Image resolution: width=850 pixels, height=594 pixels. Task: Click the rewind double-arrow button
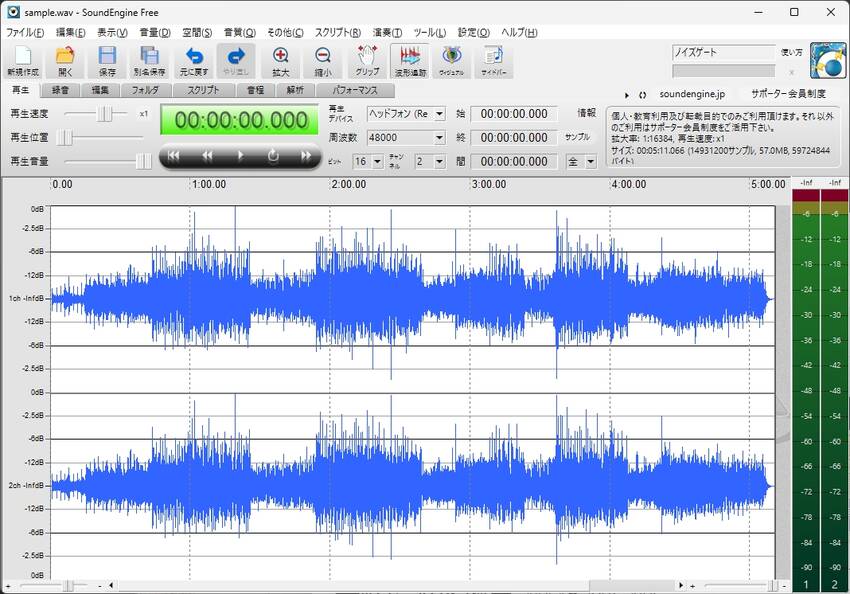[207, 156]
